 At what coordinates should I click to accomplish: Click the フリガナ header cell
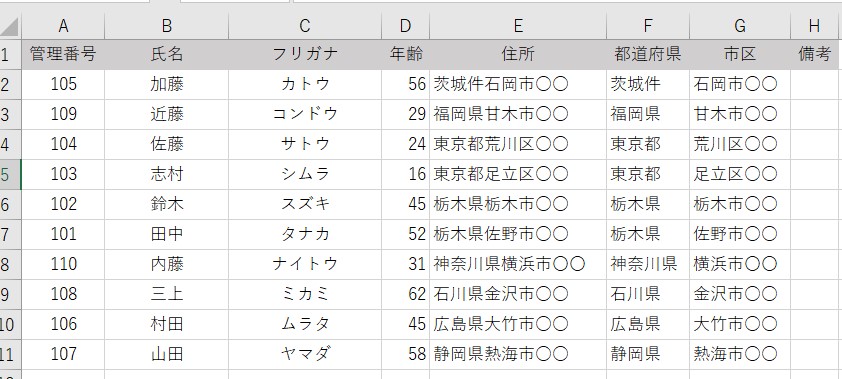coord(305,54)
